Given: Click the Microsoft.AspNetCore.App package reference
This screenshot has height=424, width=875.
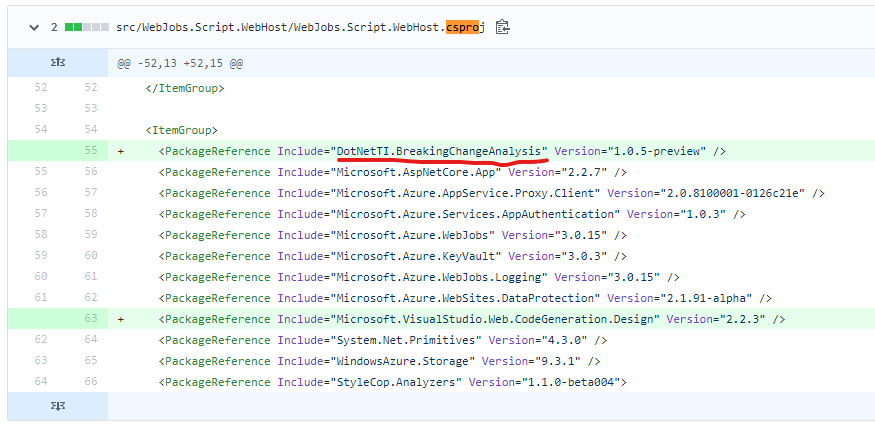Looking at the screenshot, I should pyautogui.click(x=416, y=172).
